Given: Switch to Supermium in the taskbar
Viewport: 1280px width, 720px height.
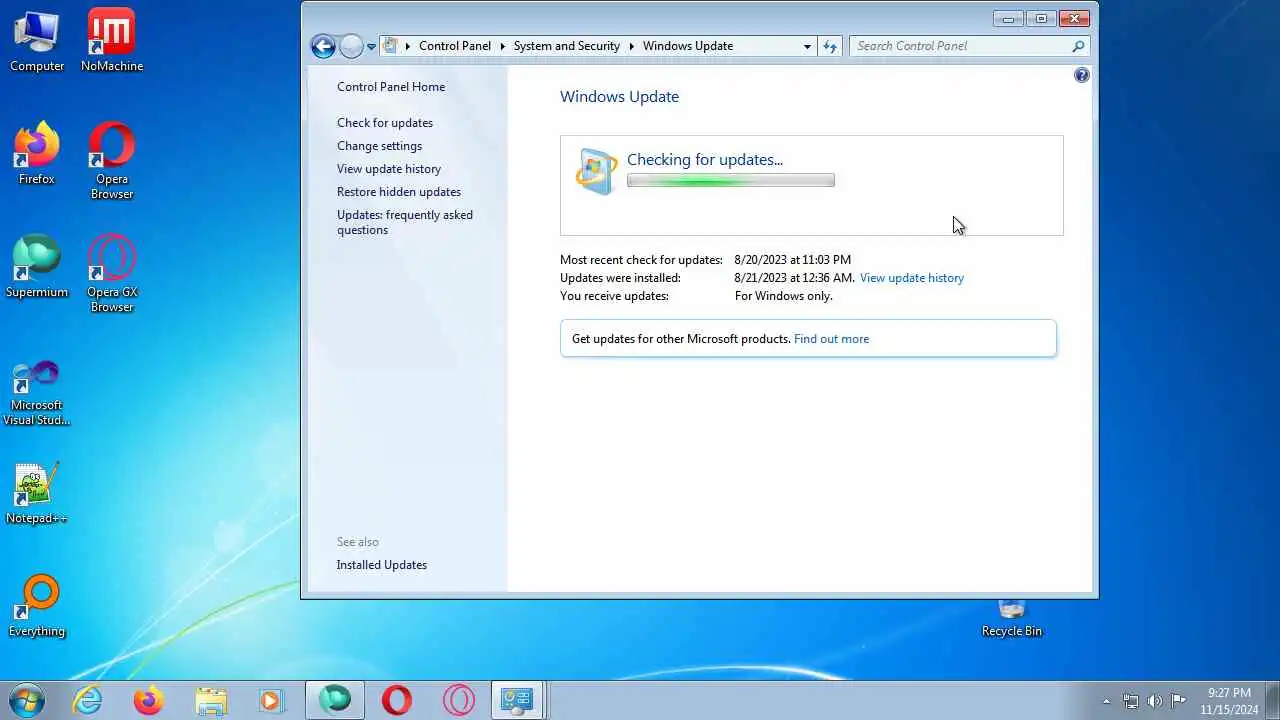Looking at the screenshot, I should coord(335,700).
